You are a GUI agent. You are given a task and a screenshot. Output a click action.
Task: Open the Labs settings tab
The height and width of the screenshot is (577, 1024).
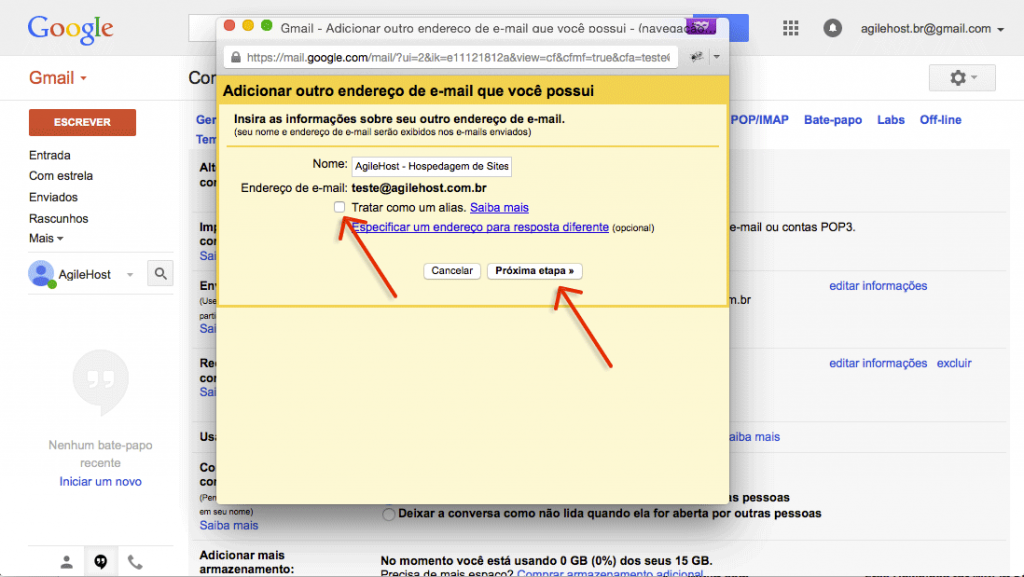tap(891, 120)
